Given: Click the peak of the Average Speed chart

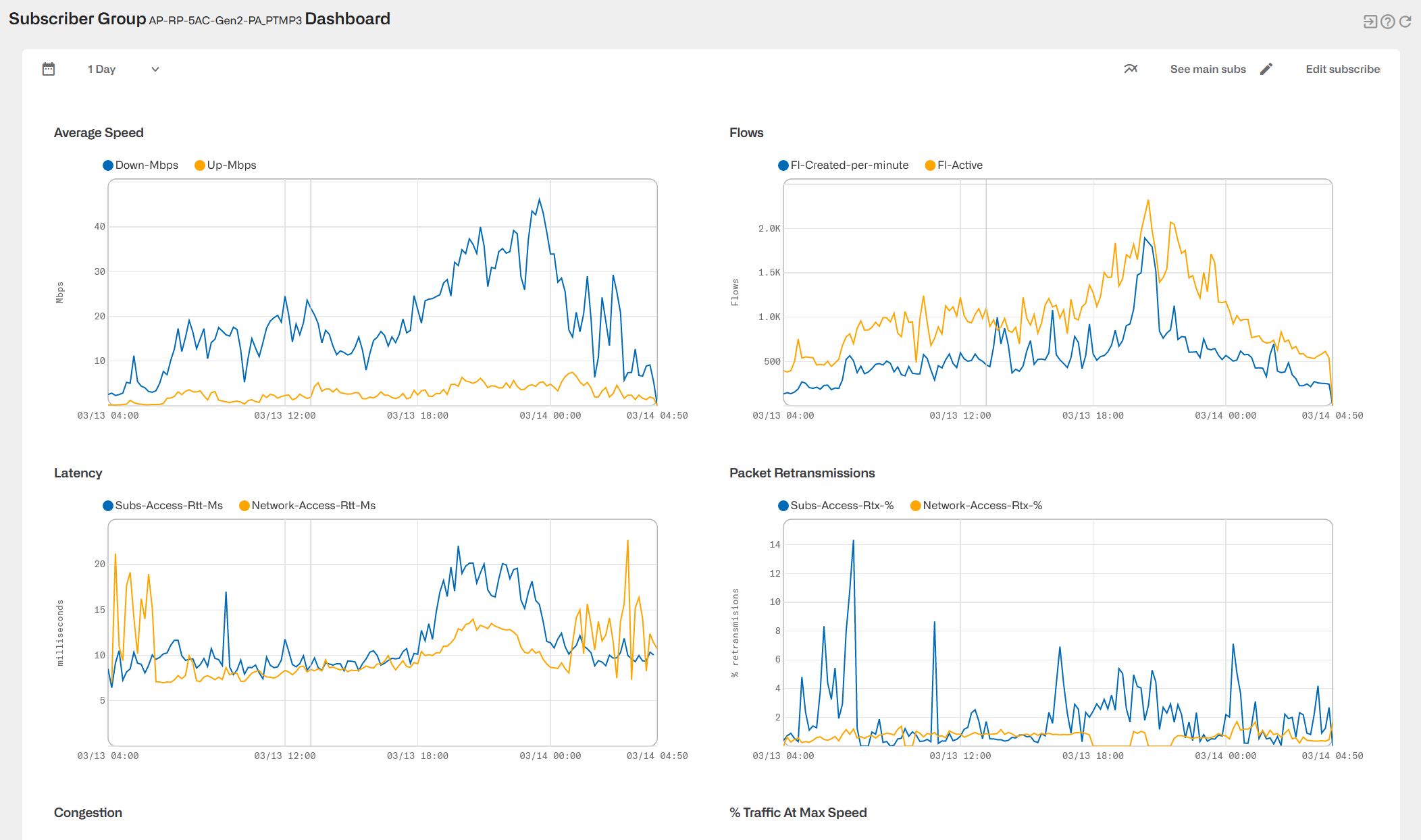Looking at the screenshot, I should pyautogui.click(x=539, y=198).
